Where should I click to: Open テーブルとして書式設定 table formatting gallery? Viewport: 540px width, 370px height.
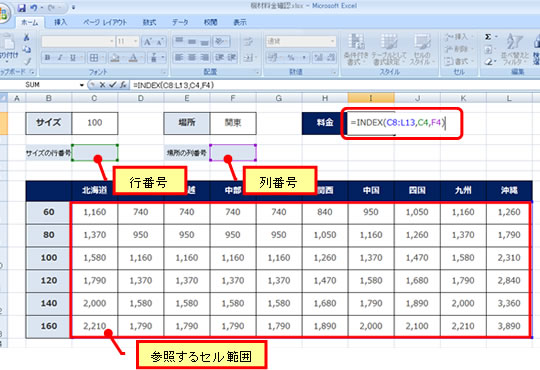click(389, 49)
